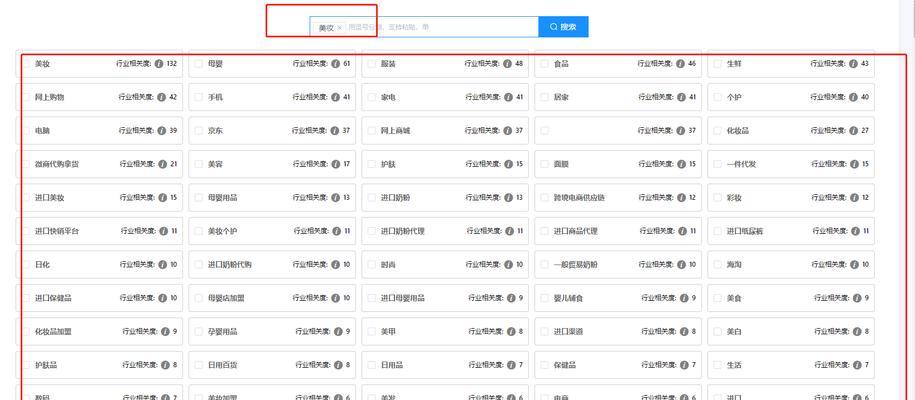The height and width of the screenshot is (400, 915).
Task: Click the info icon in the 京东 card
Action: pos(335,131)
